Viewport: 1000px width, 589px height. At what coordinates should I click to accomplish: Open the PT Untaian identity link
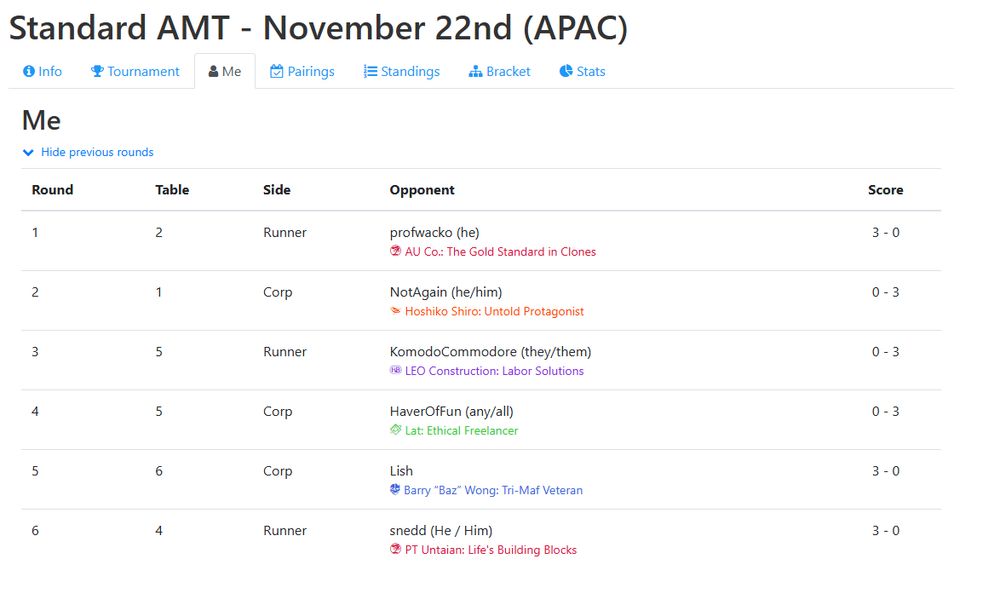(490, 550)
